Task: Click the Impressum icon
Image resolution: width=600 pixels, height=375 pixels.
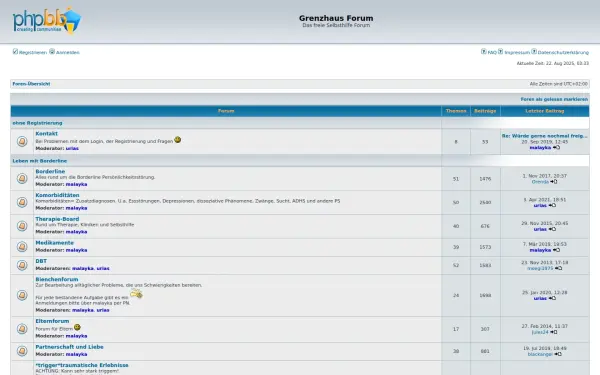Action: (x=501, y=51)
